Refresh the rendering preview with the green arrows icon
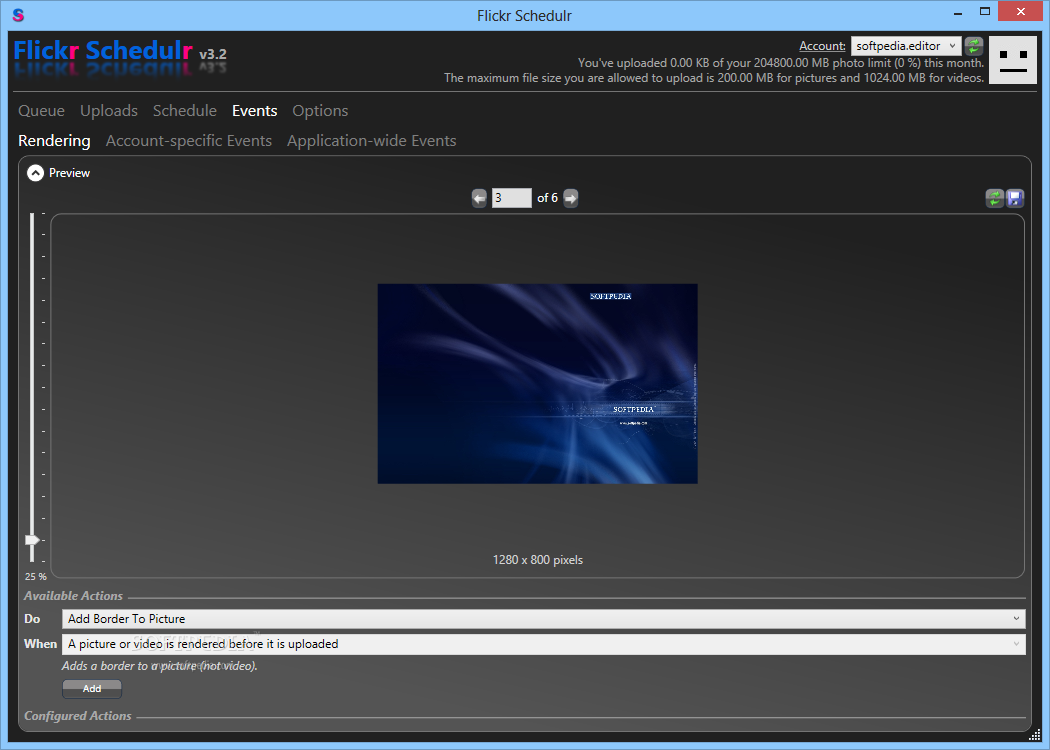Image resolution: width=1050 pixels, height=750 pixels. pos(994,198)
